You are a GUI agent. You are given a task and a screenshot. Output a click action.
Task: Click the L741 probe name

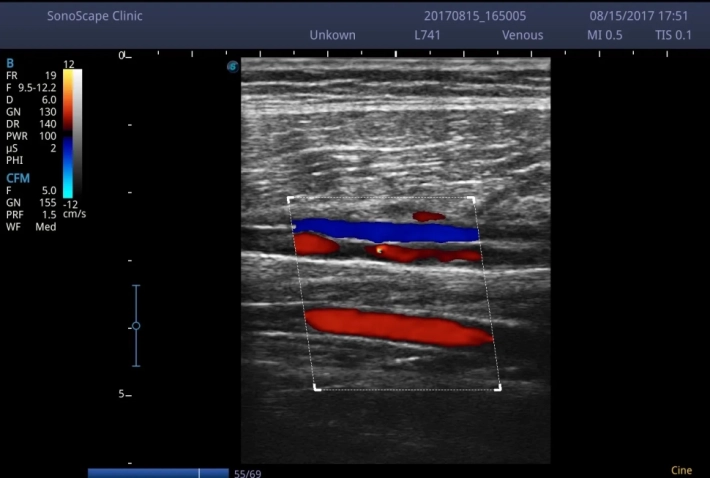tap(428, 35)
